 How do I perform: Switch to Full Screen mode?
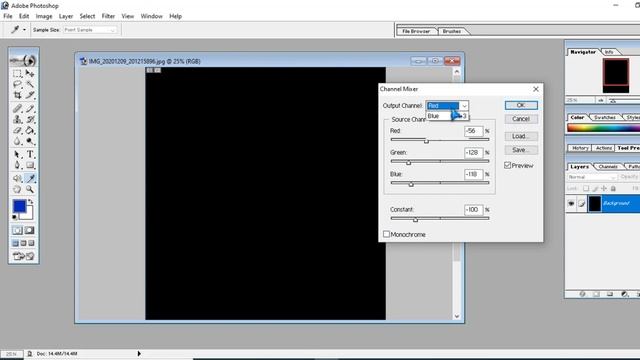31,243
